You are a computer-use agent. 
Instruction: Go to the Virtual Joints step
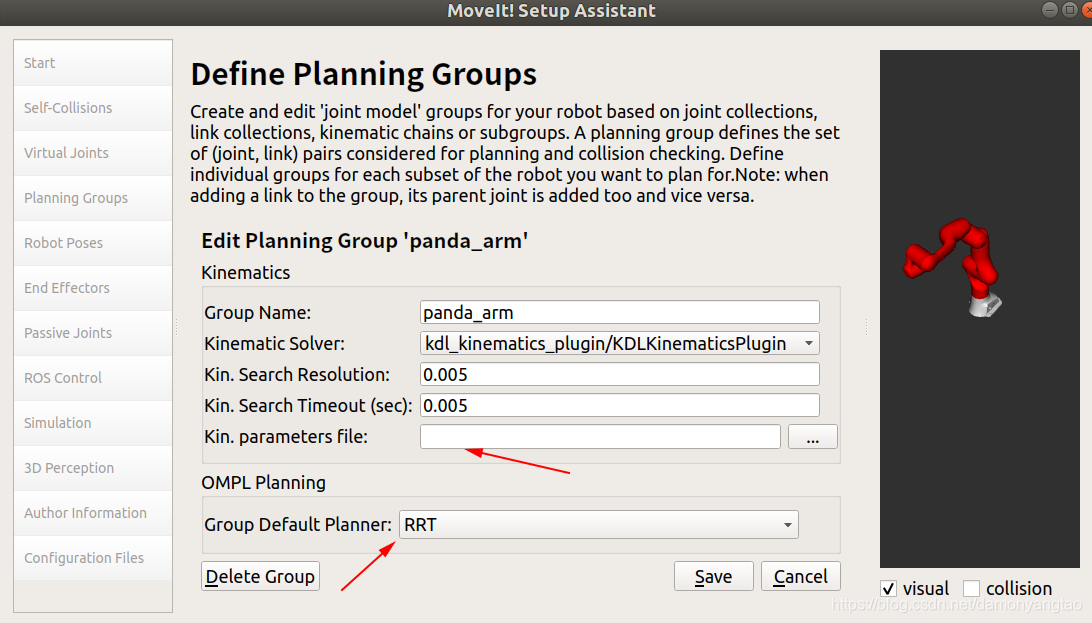pos(93,153)
